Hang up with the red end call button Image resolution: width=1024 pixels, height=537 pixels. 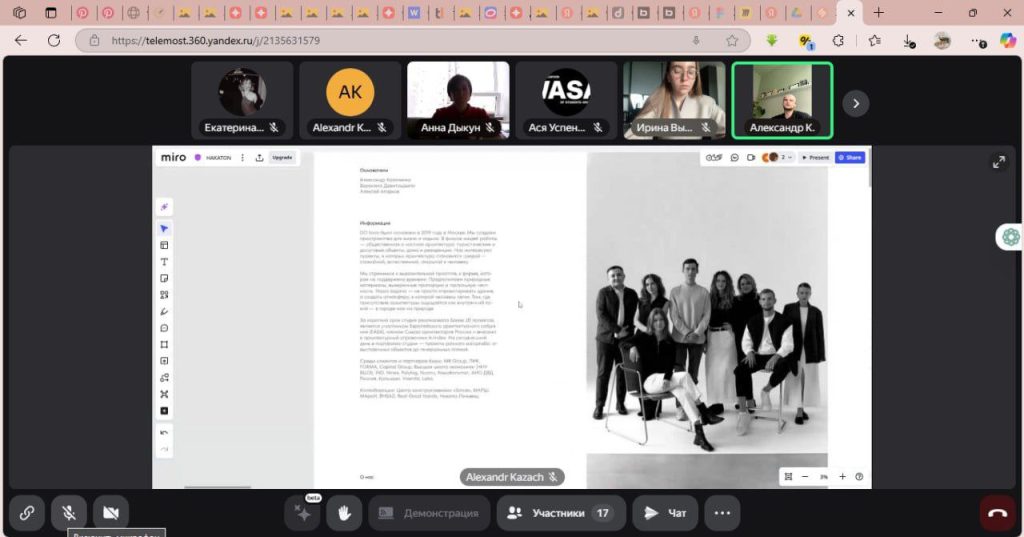point(997,513)
